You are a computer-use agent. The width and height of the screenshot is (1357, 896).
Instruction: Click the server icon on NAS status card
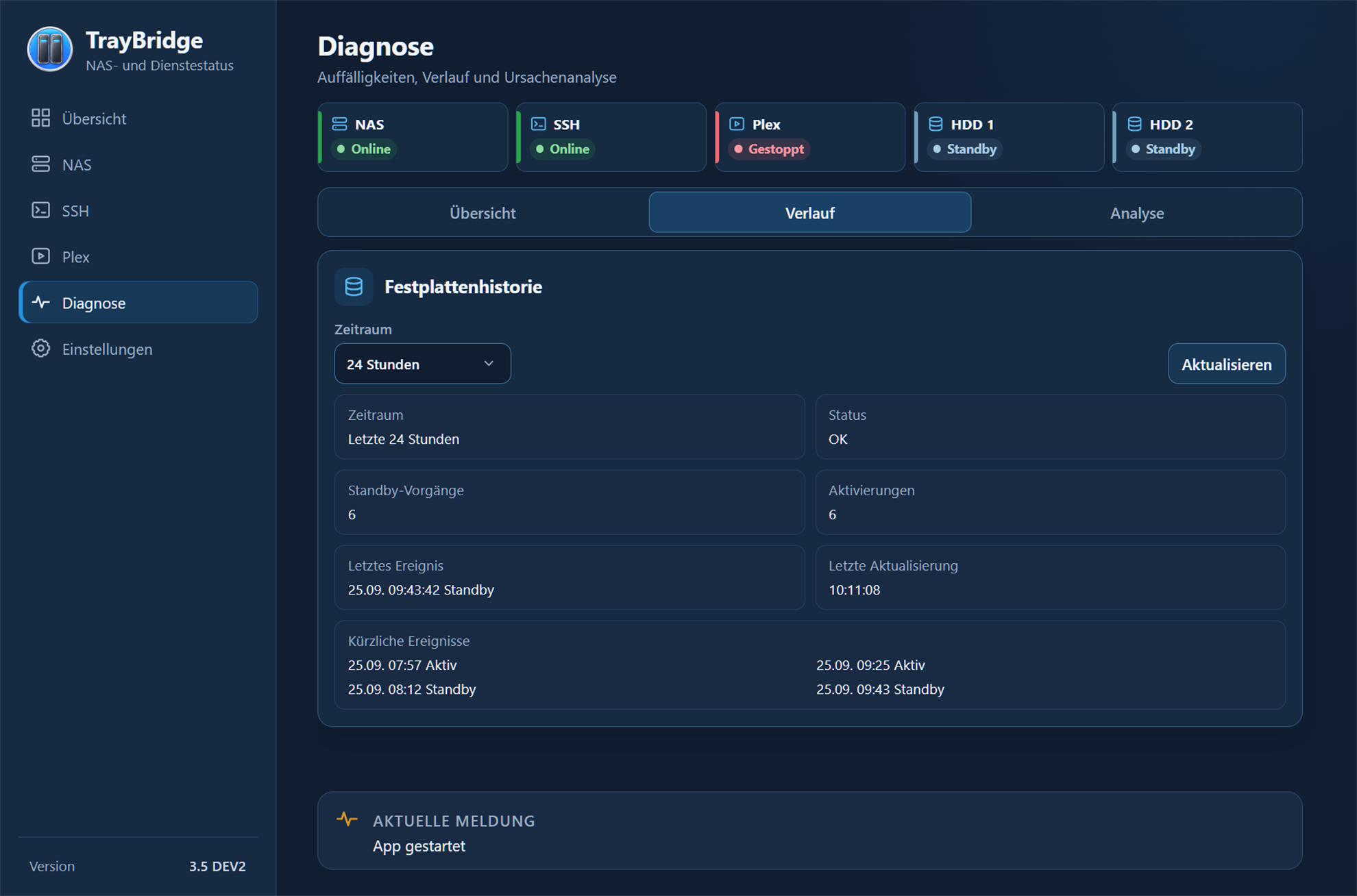(339, 124)
